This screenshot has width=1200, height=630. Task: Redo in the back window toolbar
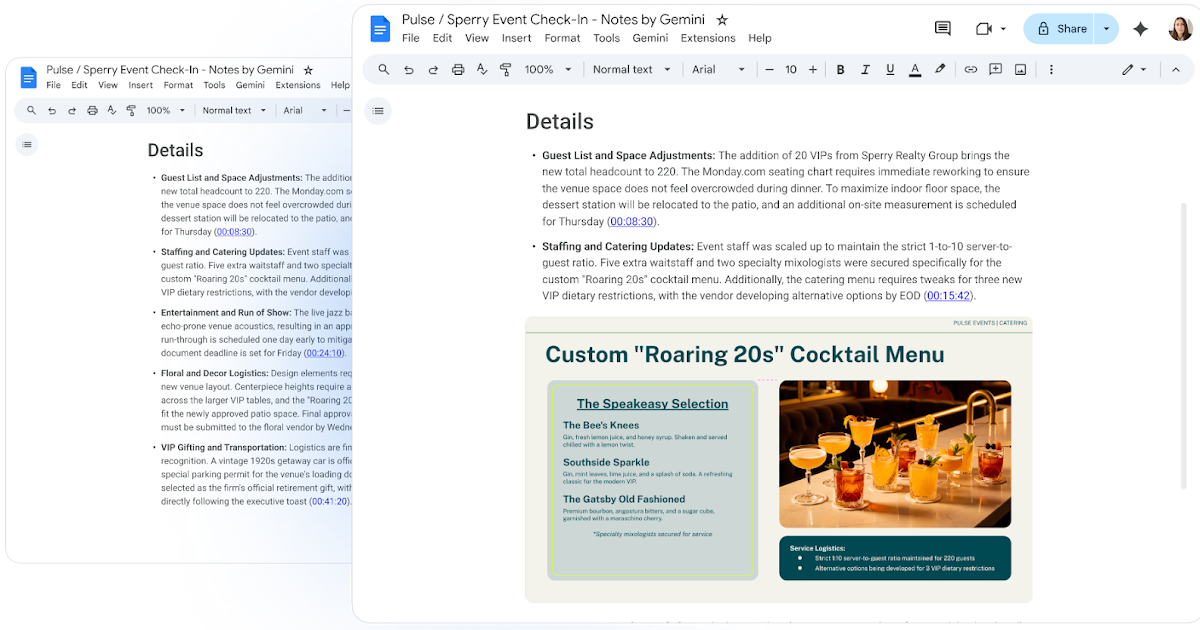(x=72, y=111)
